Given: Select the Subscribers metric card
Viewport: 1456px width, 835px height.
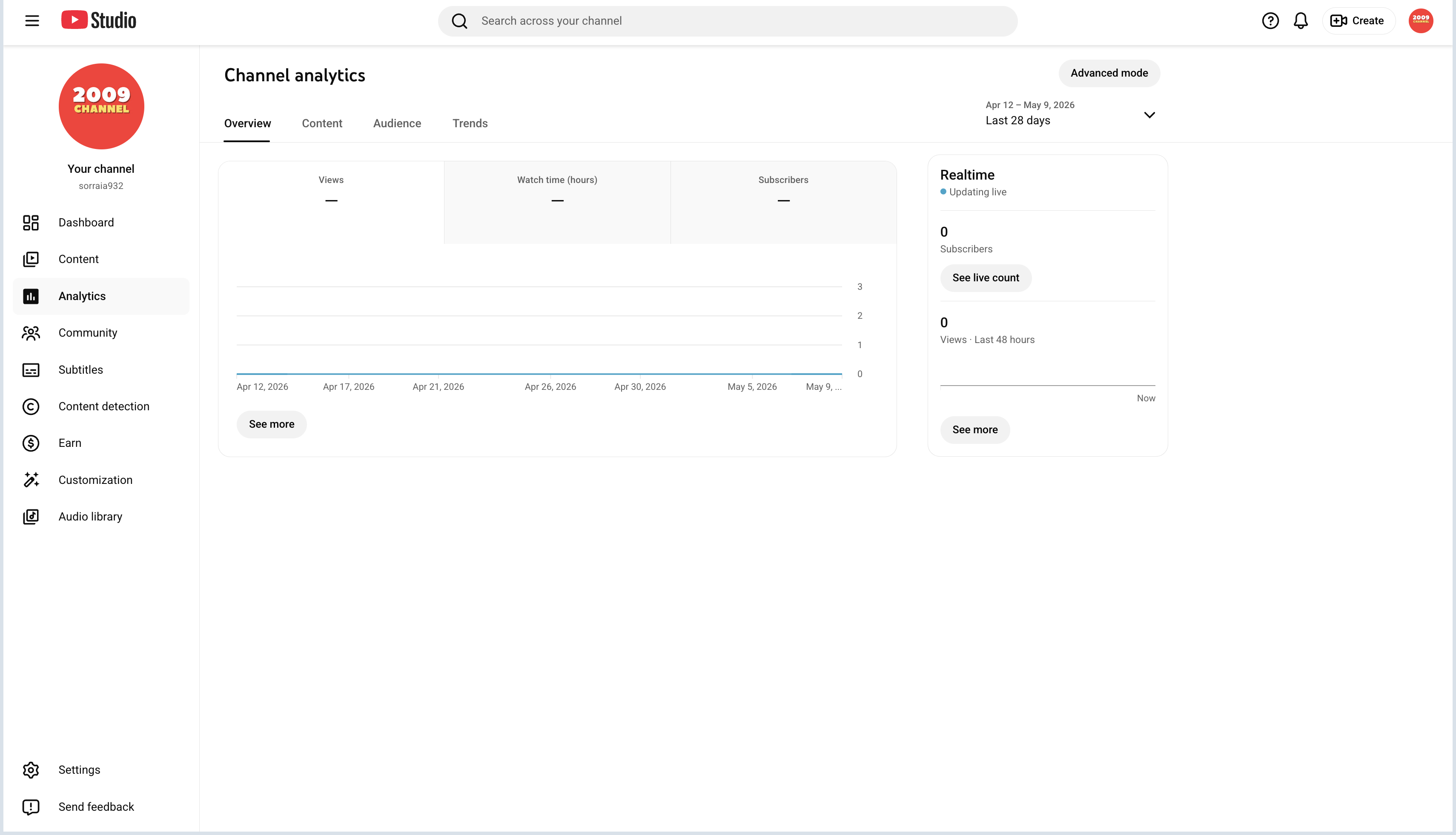Looking at the screenshot, I should pyautogui.click(x=783, y=203).
